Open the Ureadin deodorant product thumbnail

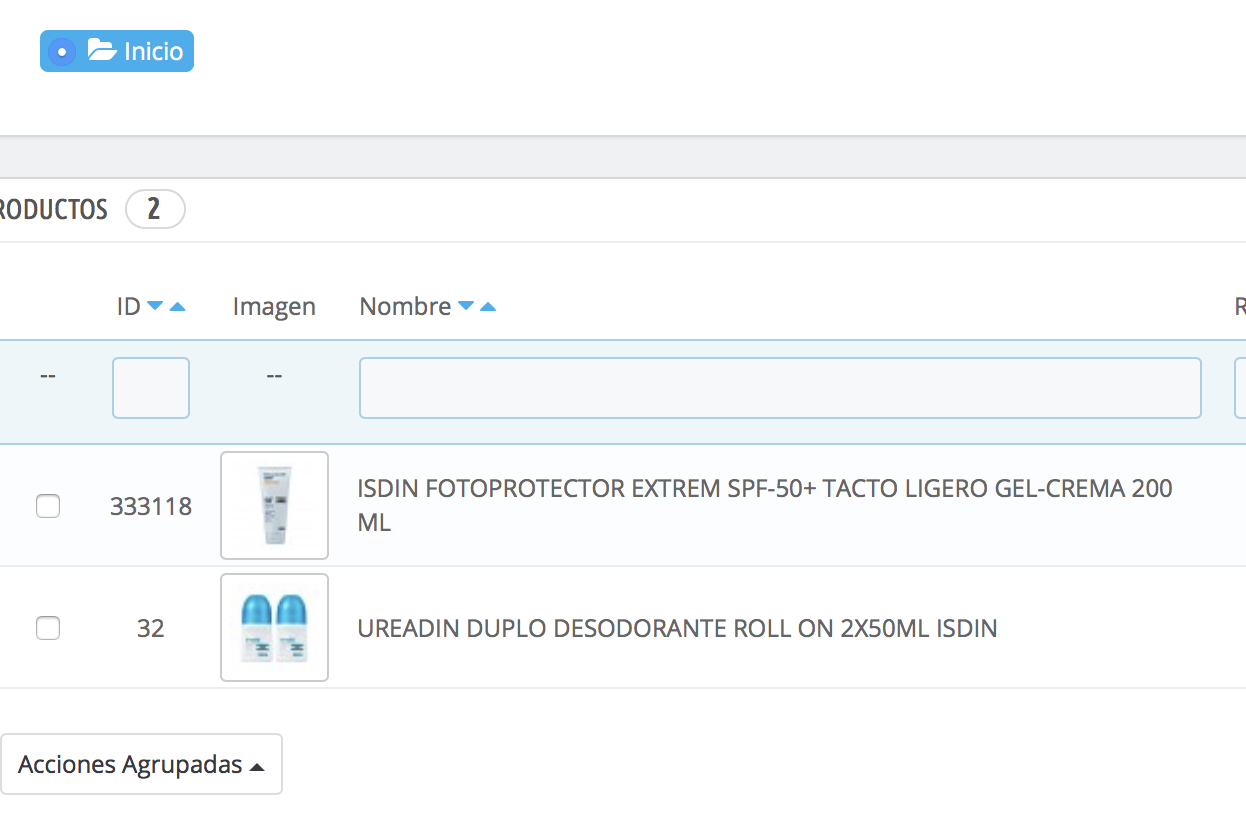[x=274, y=628]
